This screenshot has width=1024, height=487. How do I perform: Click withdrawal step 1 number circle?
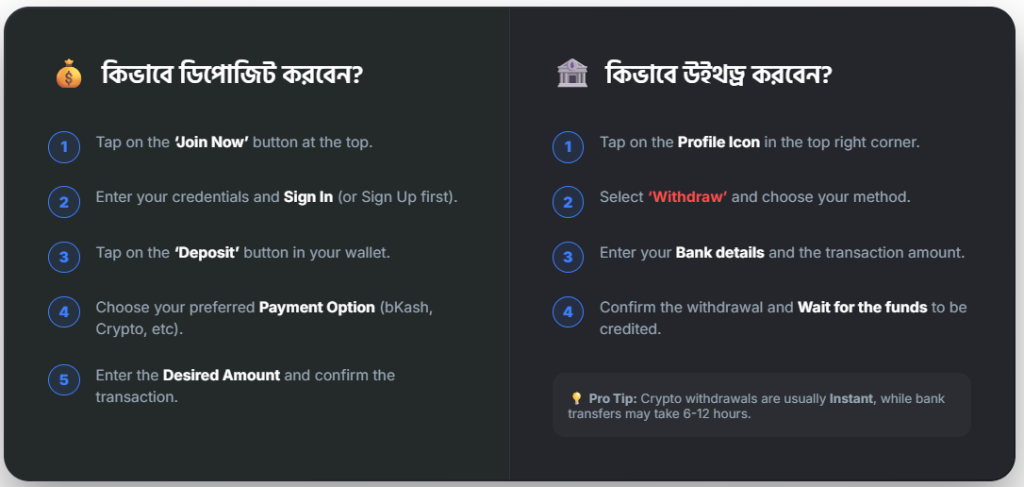[x=568, y=147]
